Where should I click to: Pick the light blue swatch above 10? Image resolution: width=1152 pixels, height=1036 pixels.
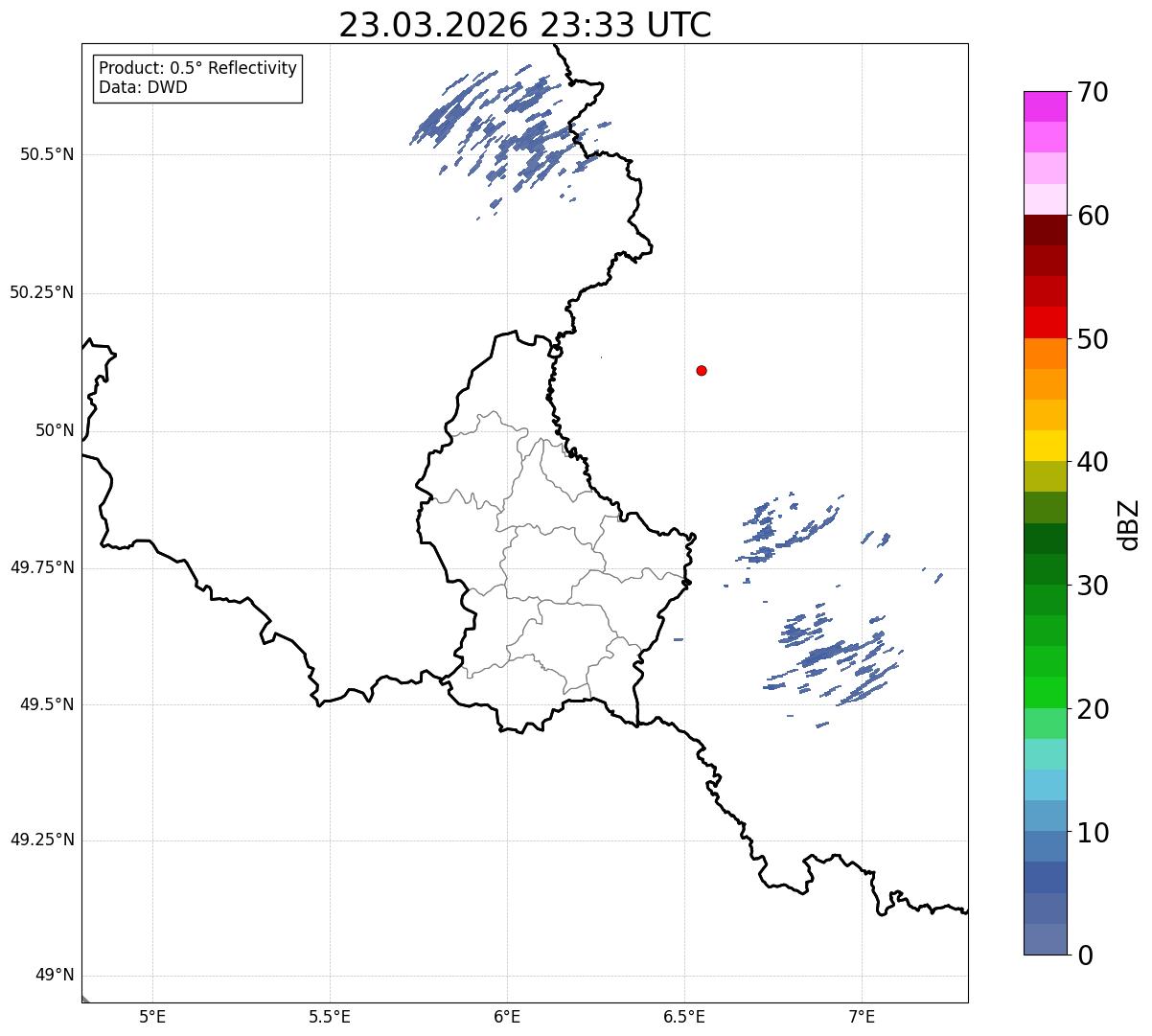coord(1045,816)
